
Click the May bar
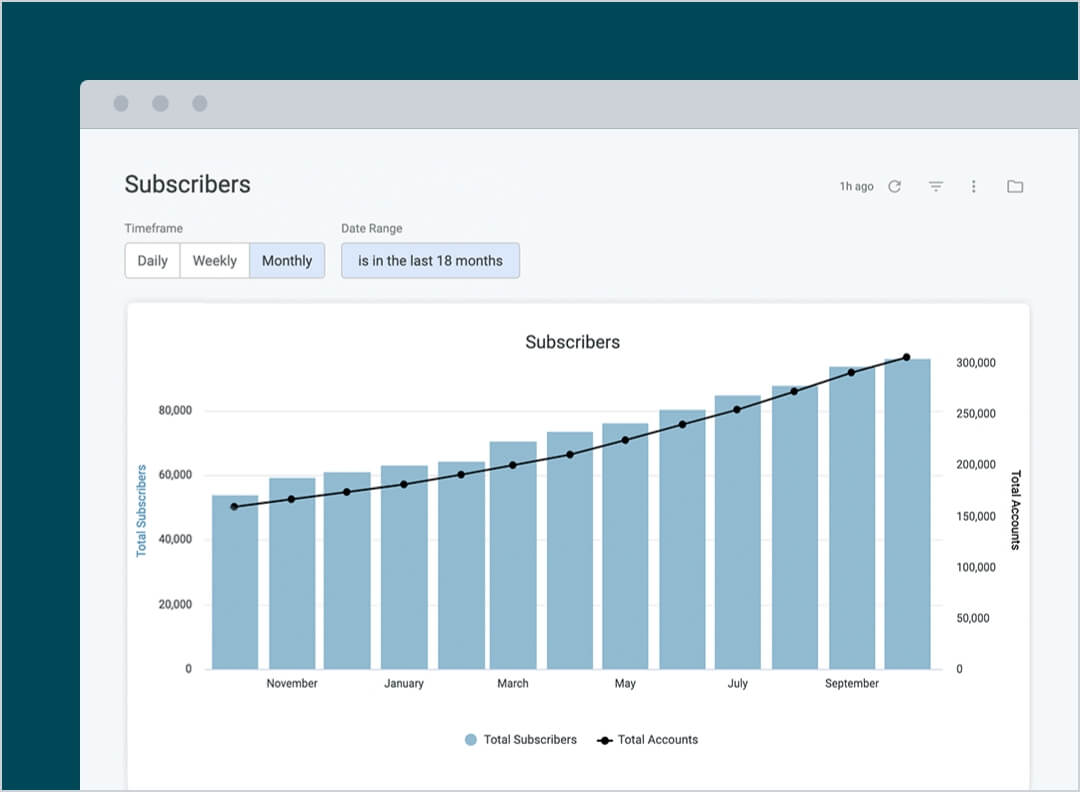tap(625, 546)
